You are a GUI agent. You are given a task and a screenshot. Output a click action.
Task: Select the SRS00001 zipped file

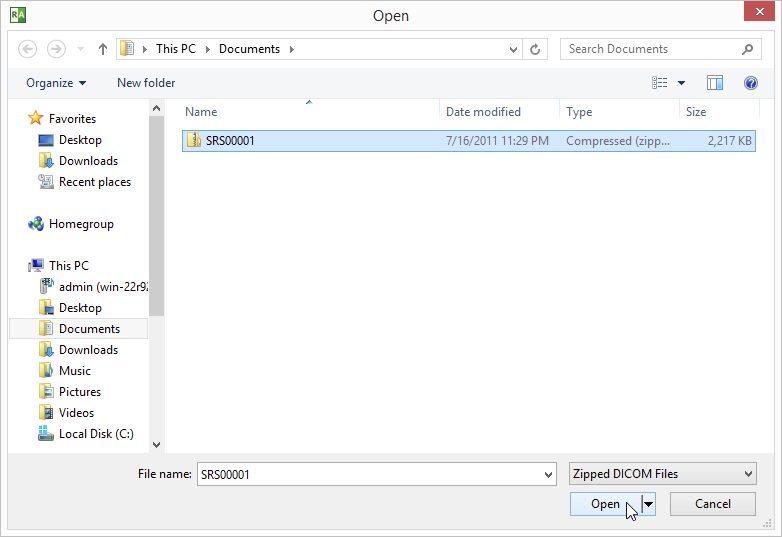click(230, 141)
